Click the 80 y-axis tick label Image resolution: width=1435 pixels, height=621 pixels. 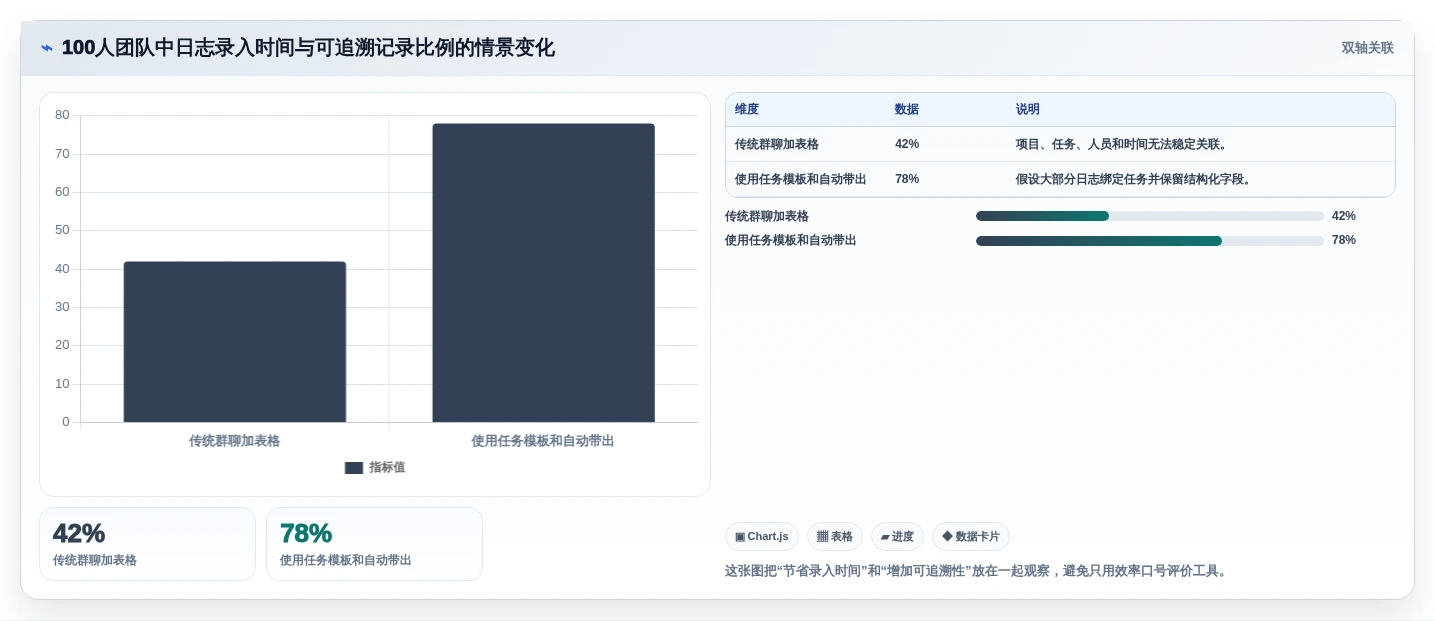[62, 115]
